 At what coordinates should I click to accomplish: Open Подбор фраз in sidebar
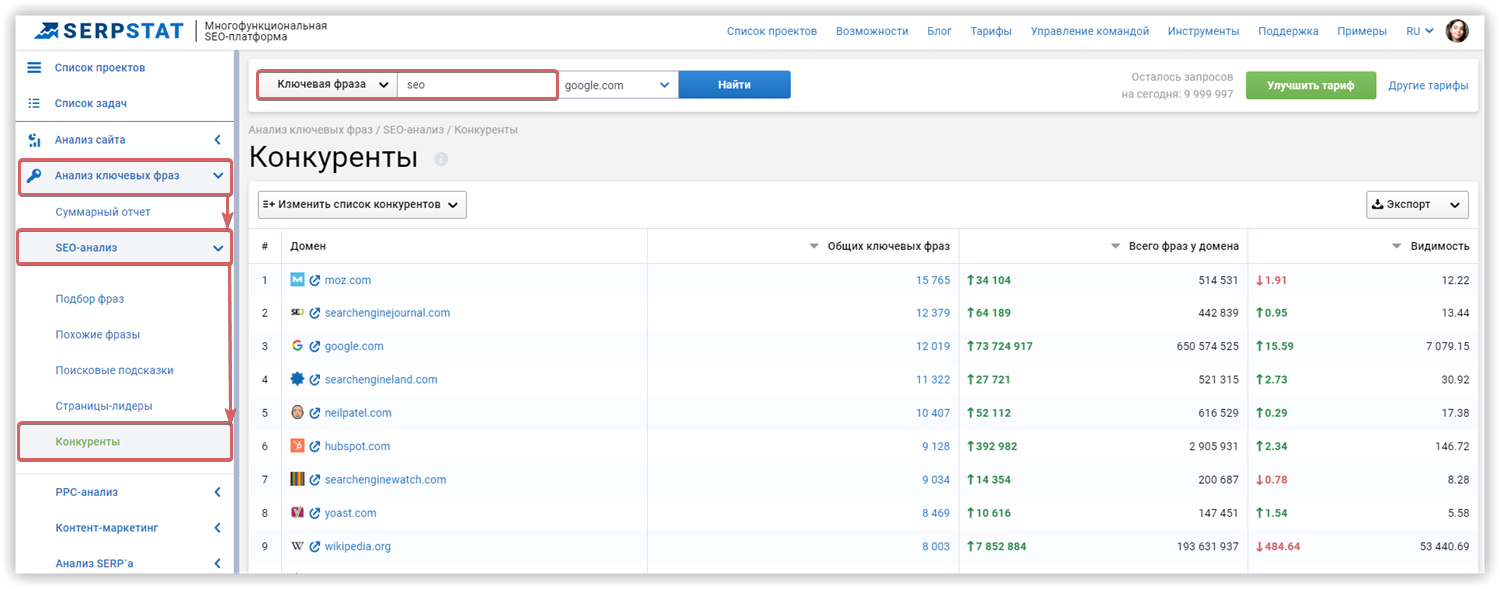(90, 299)
